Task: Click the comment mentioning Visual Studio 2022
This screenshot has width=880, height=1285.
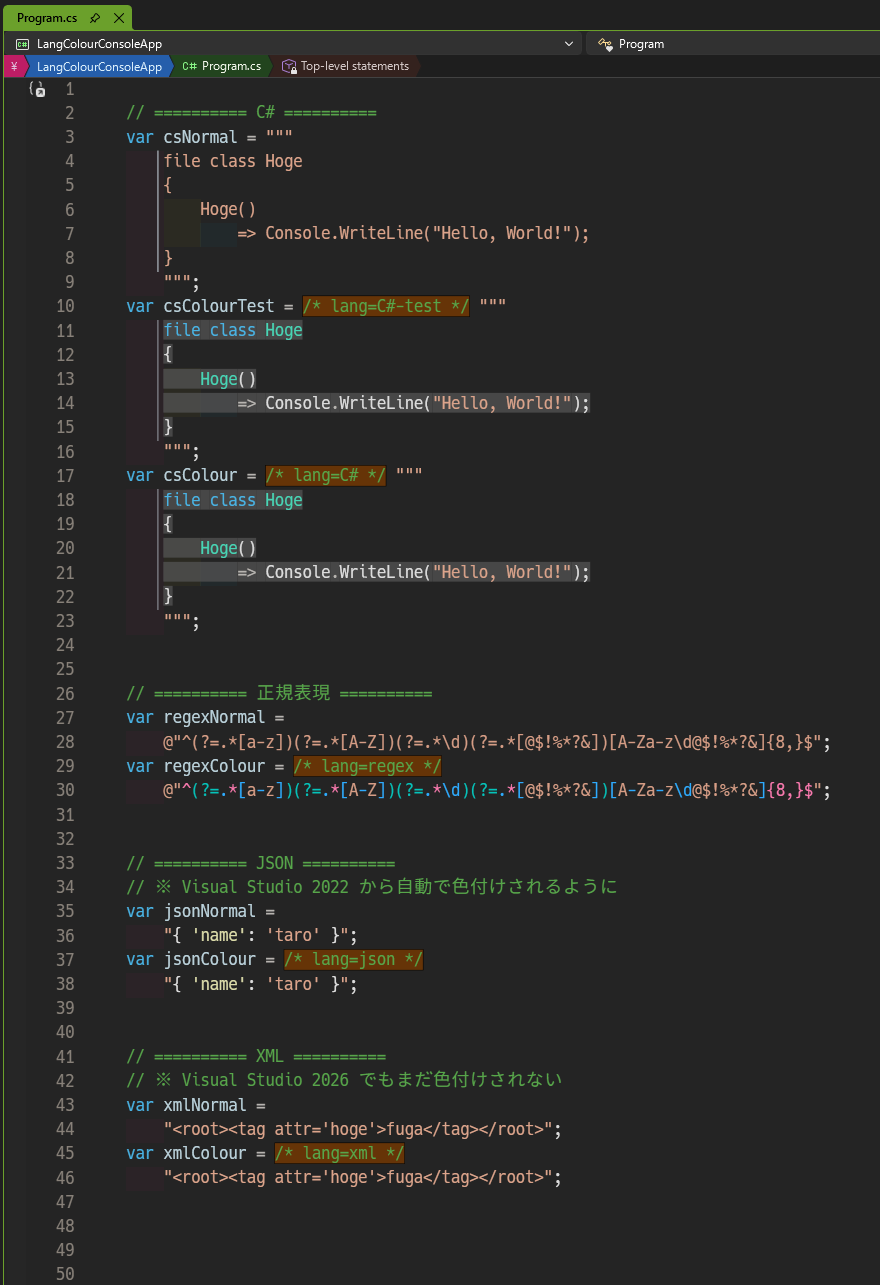Action: tap(372, 887)
